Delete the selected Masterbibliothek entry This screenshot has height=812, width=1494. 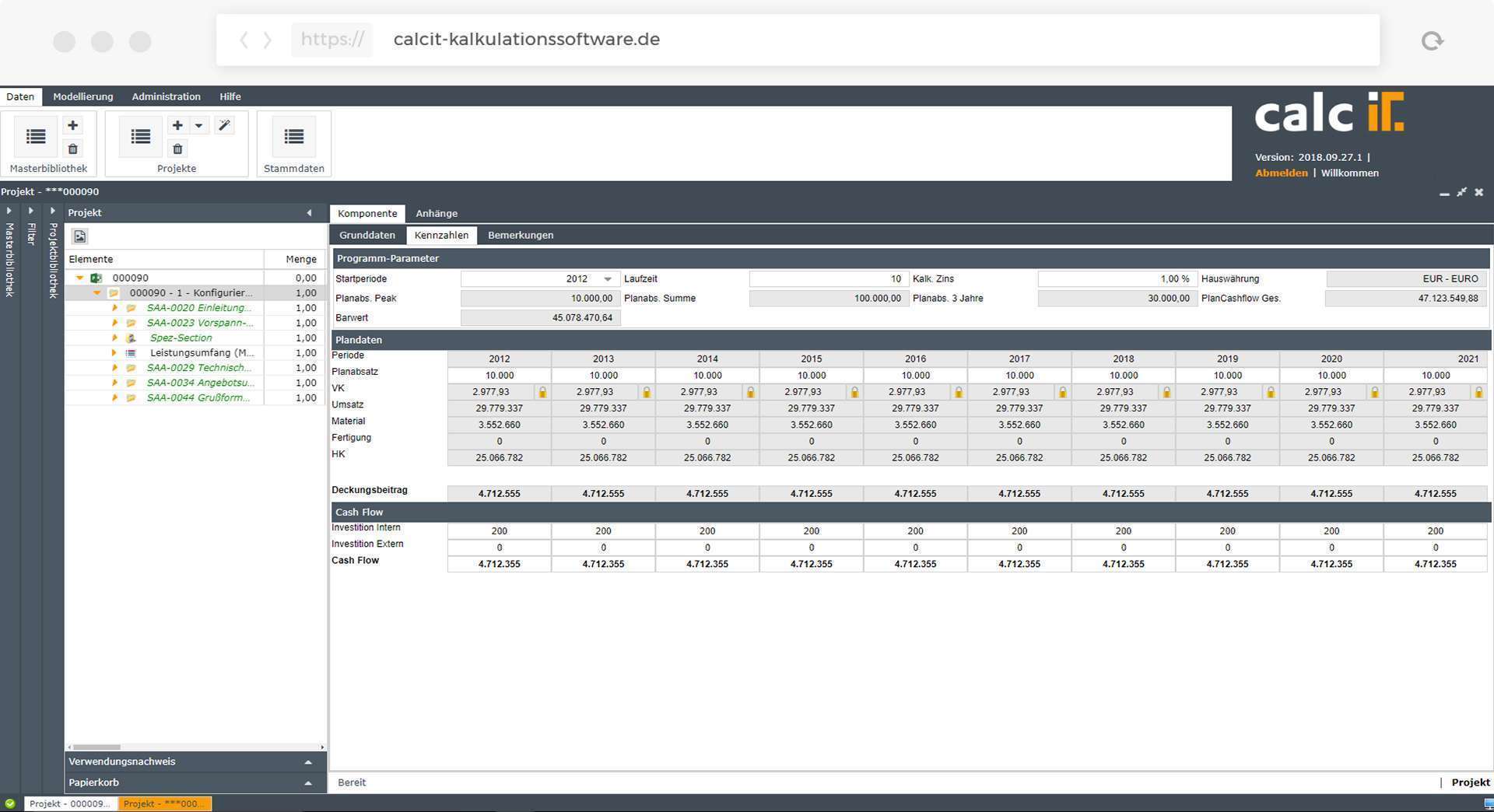click(72, 149)
